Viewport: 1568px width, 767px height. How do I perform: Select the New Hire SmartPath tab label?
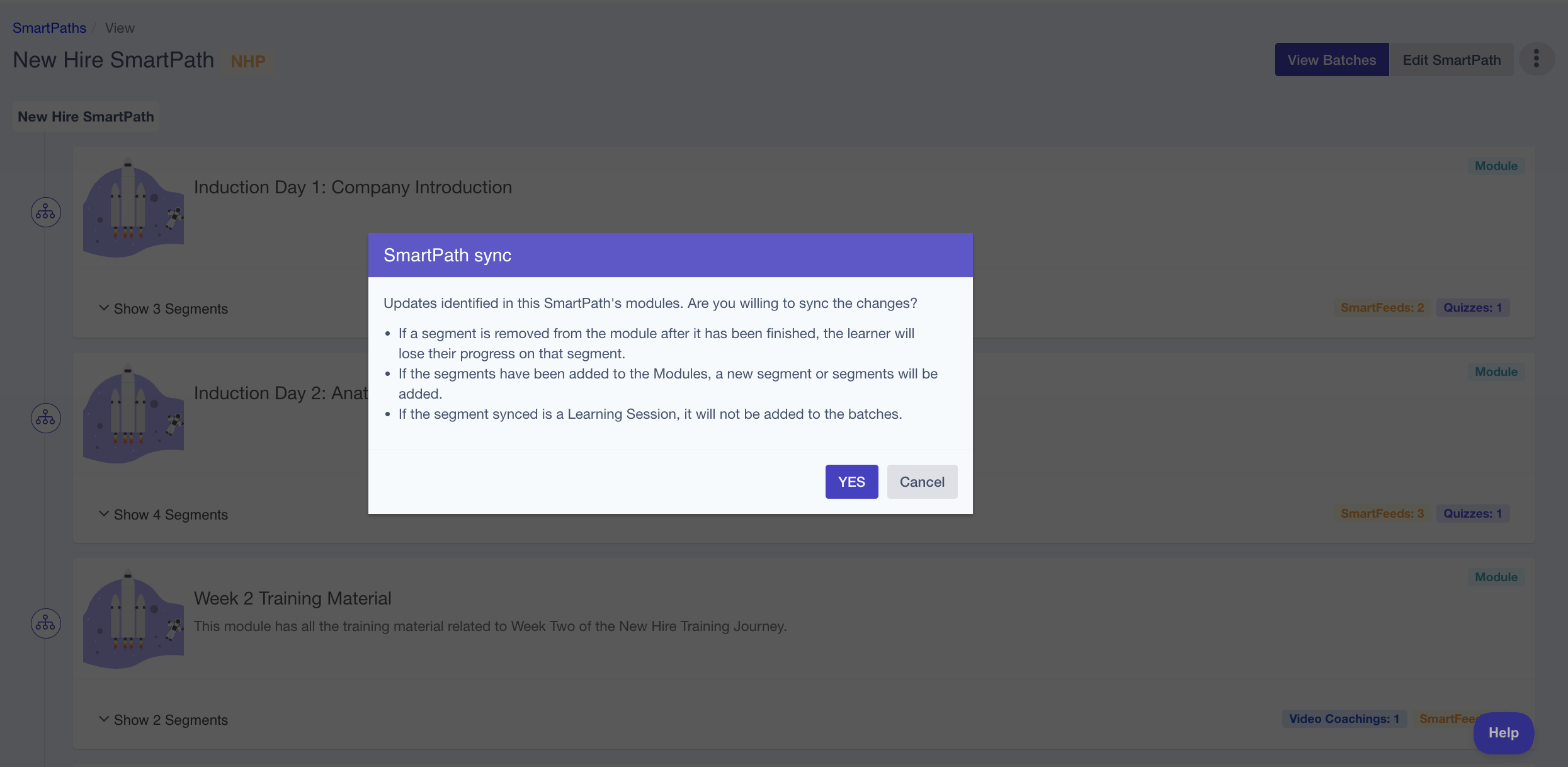[86, 116]
